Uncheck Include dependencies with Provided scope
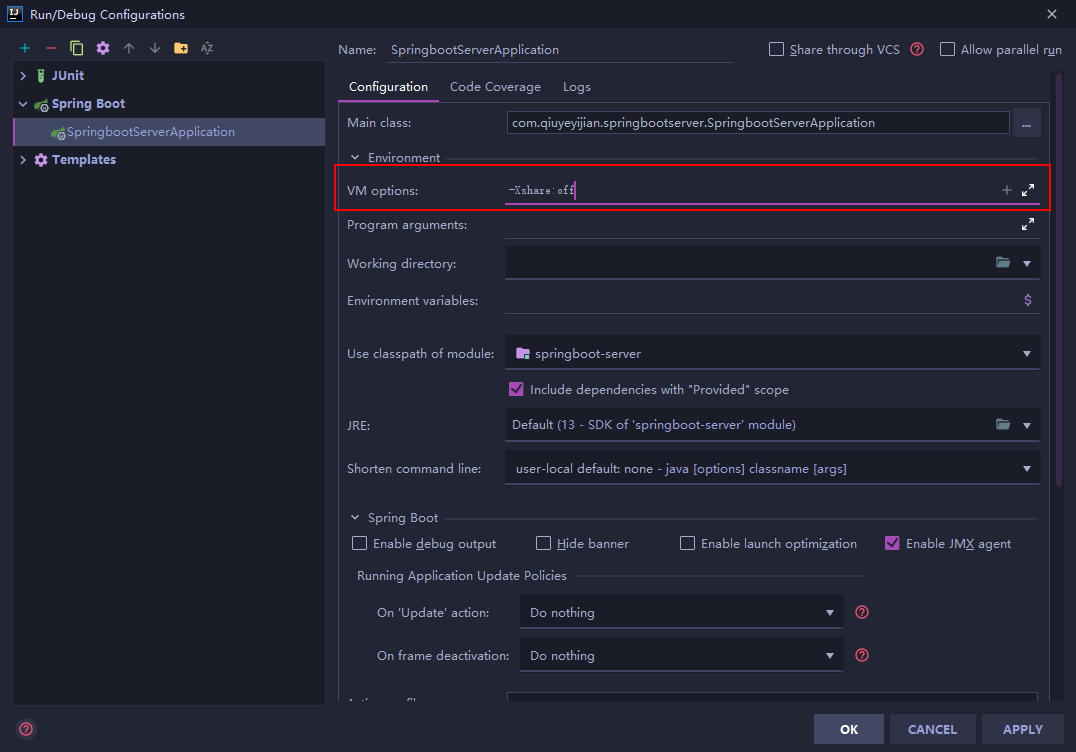1076x752 pixels. [x=516, y=389]
